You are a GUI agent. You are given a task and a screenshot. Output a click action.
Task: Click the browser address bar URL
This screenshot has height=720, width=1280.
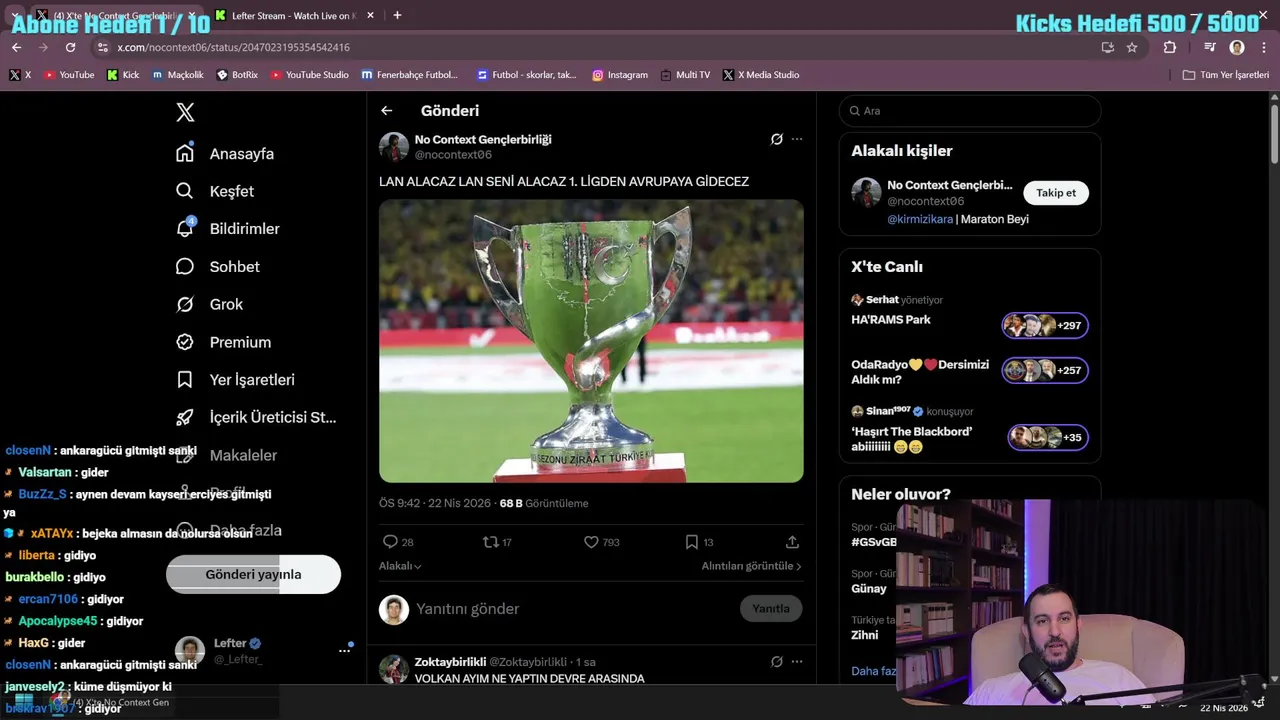[233, 47]
